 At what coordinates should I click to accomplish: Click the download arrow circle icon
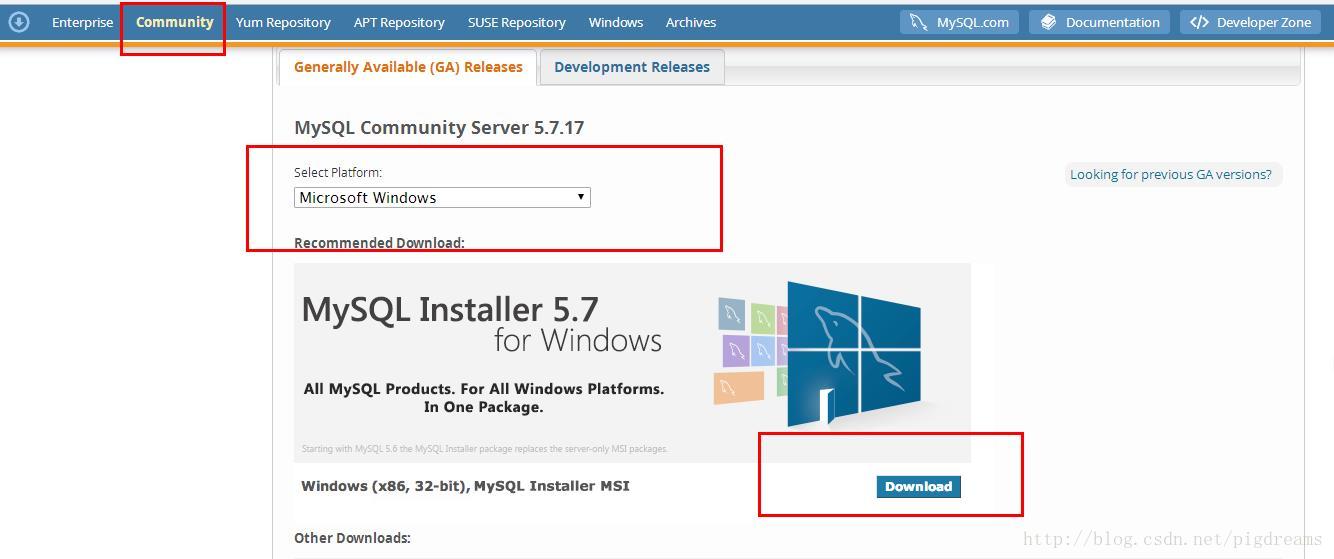(x=19, y=21)
